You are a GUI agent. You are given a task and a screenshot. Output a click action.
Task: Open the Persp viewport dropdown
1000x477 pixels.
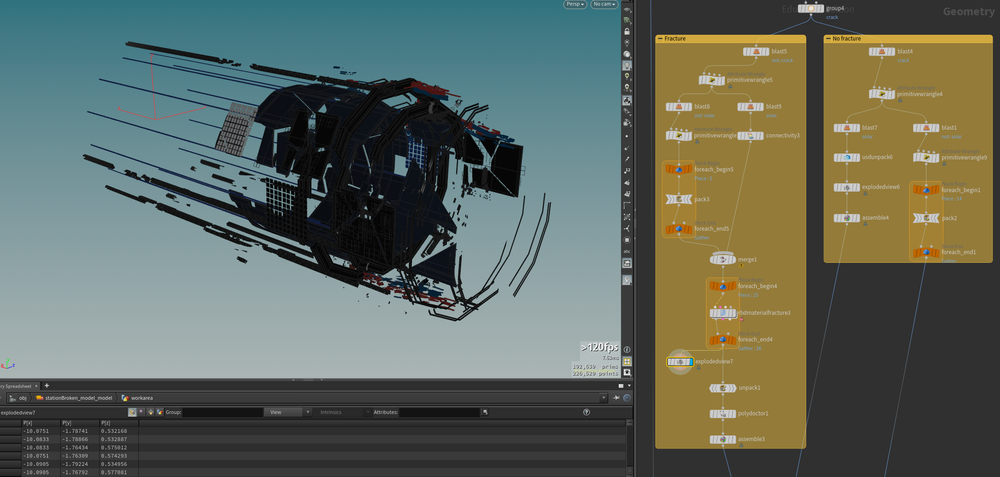click(575, 5)
